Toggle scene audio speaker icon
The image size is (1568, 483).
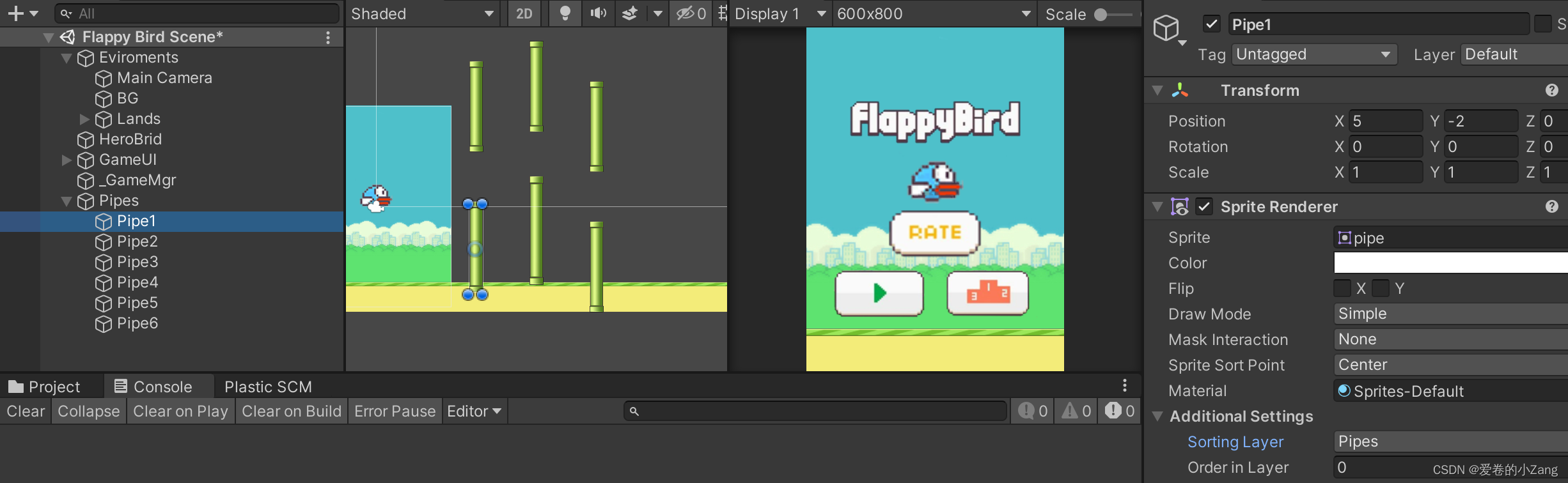click(599, 13)
